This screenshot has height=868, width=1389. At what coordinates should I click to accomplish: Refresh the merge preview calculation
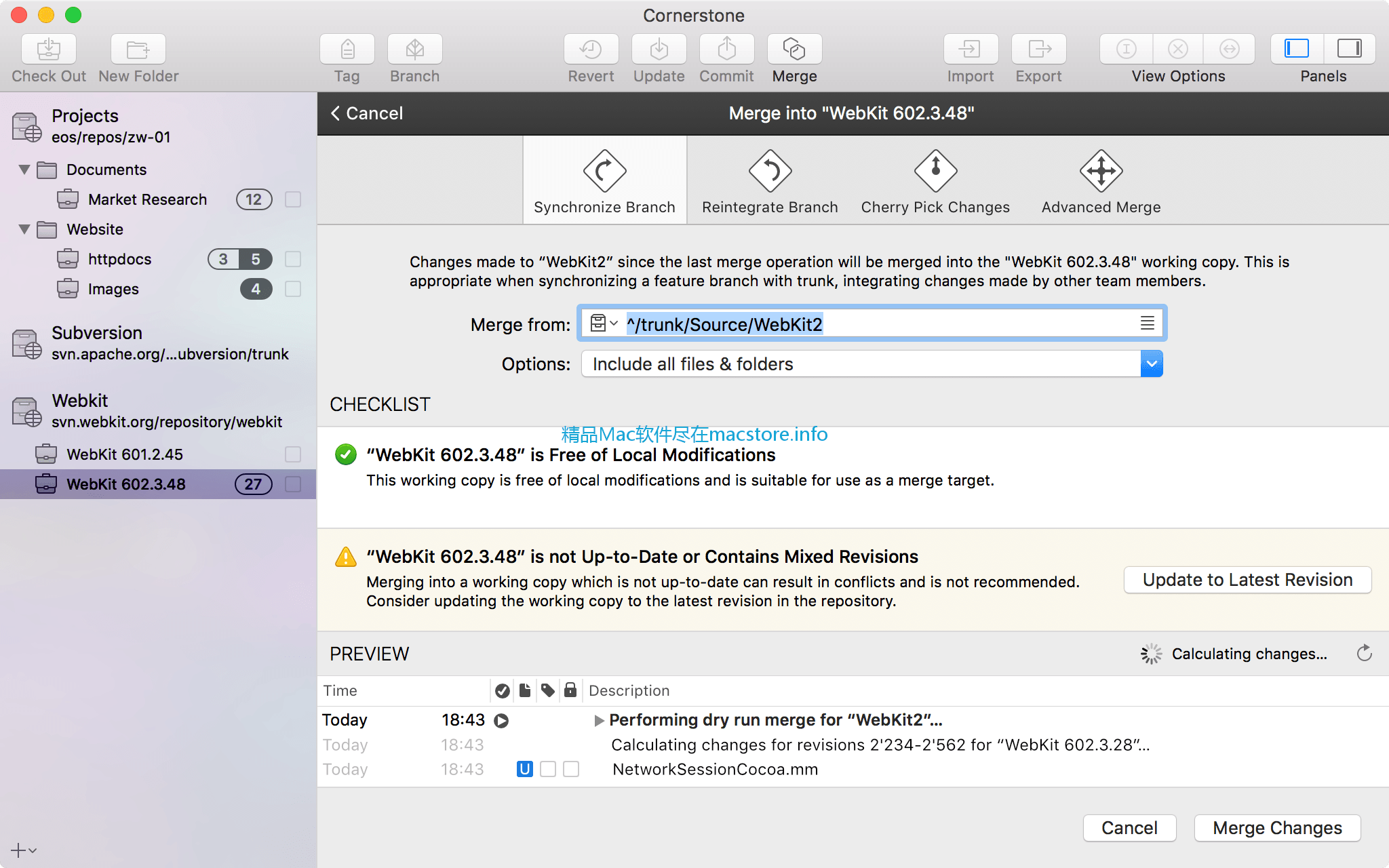tap(1364, 653)
